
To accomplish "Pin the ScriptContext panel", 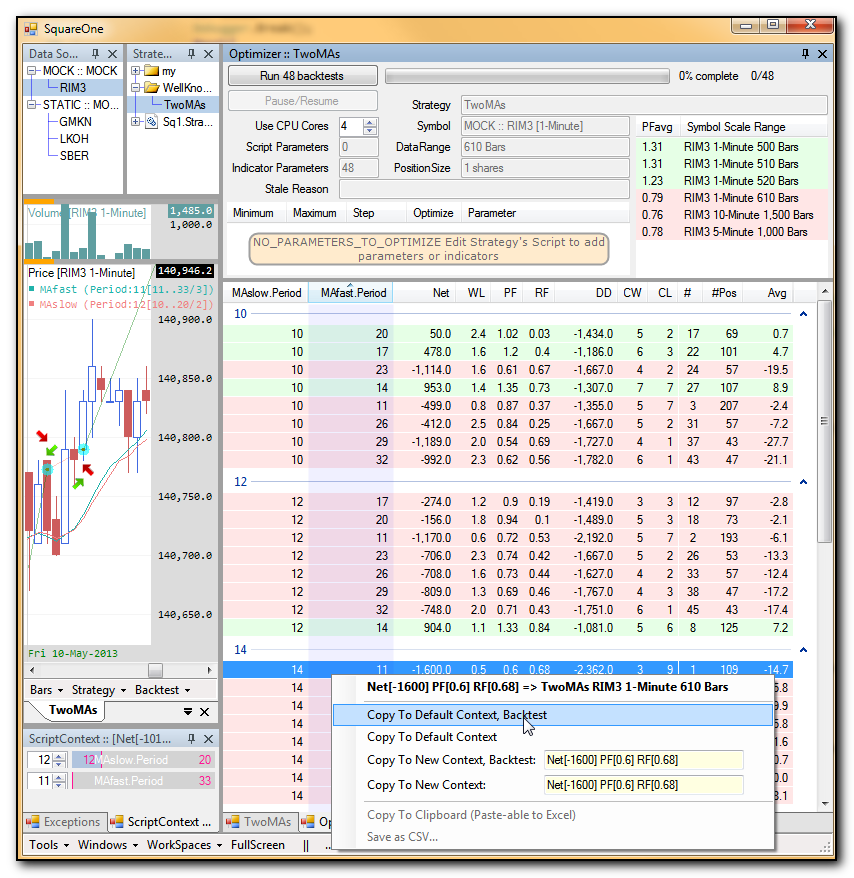I will tap(191, 739).
